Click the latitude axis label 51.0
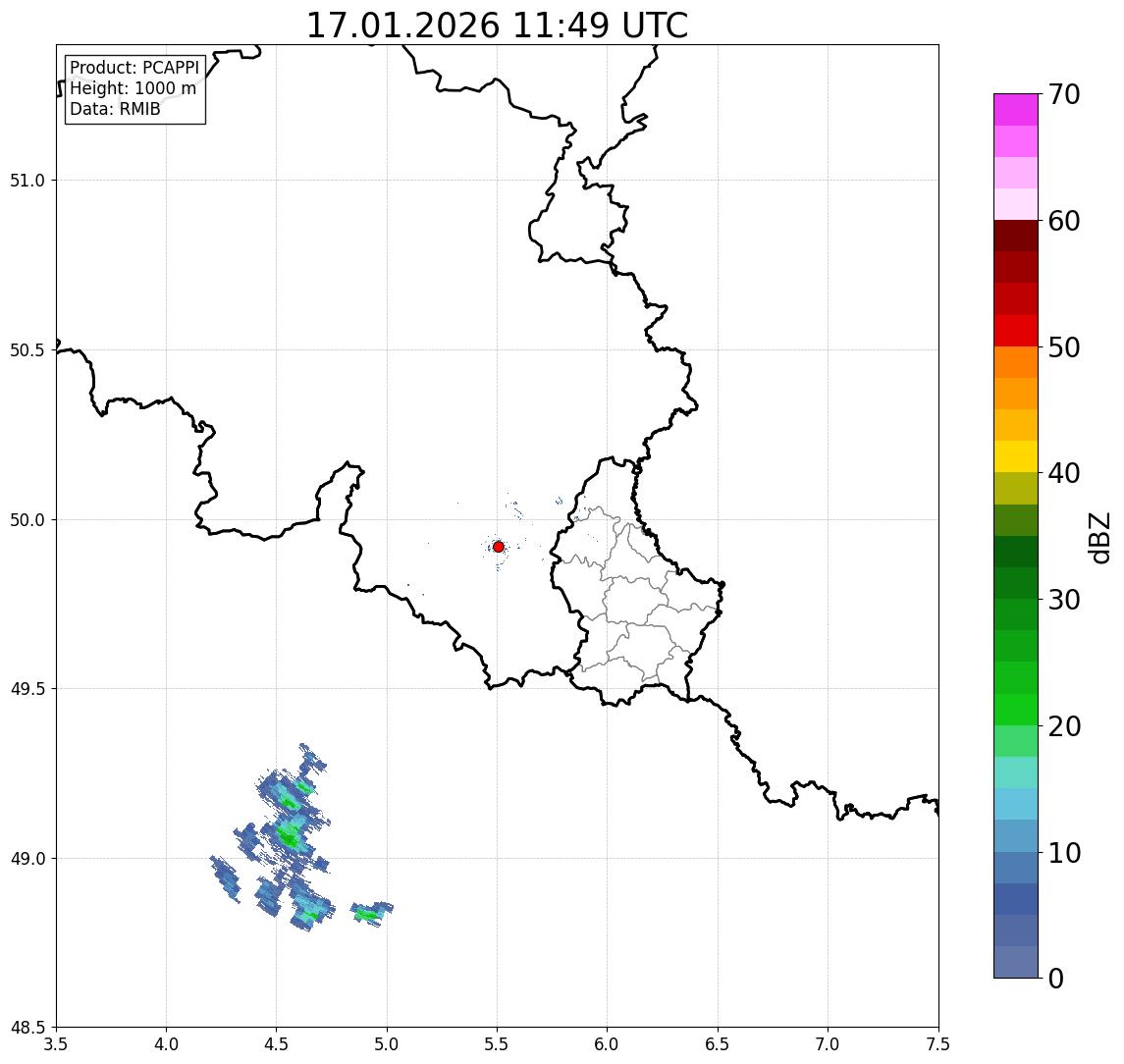Viewport: 1124px width, 1064px height. 27,181
